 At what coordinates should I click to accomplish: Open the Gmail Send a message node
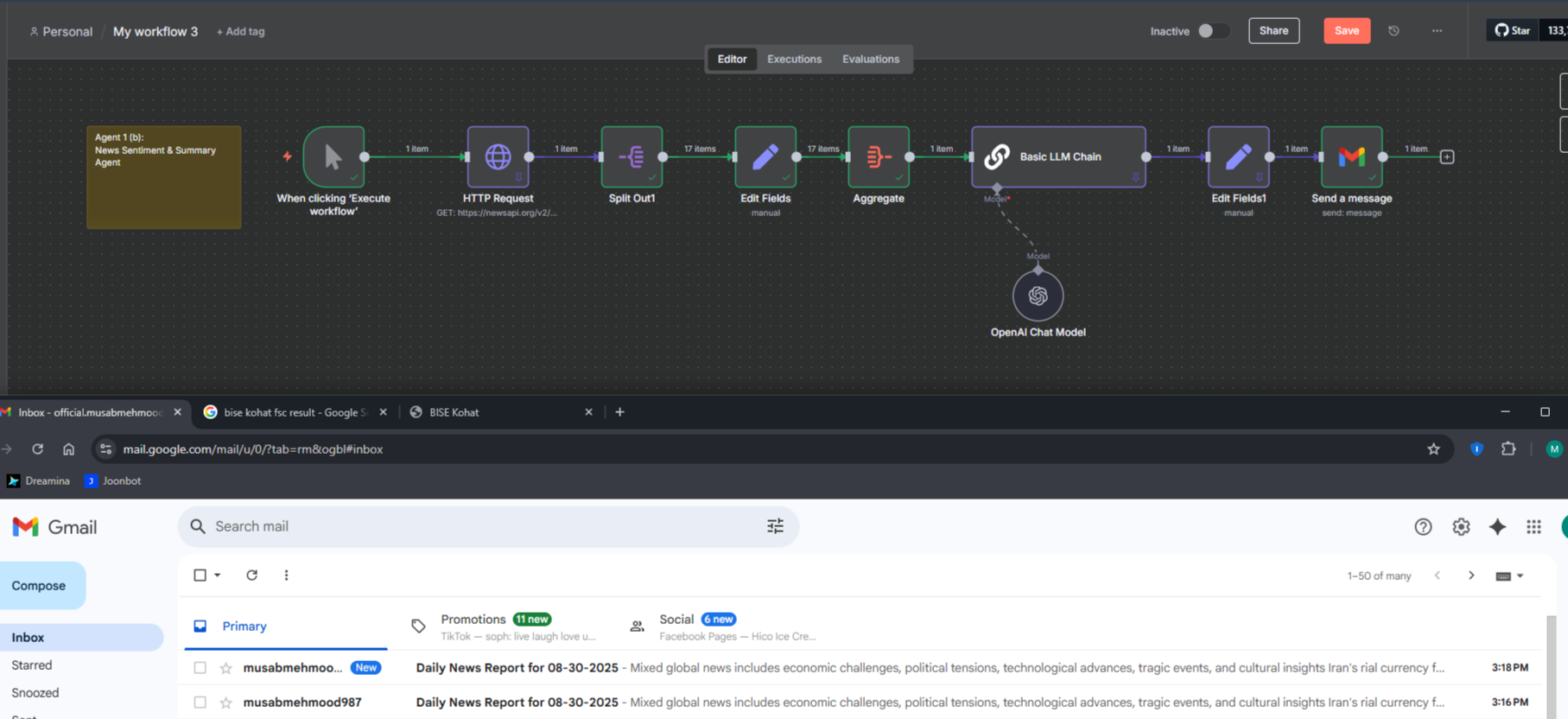[1351, 156]
